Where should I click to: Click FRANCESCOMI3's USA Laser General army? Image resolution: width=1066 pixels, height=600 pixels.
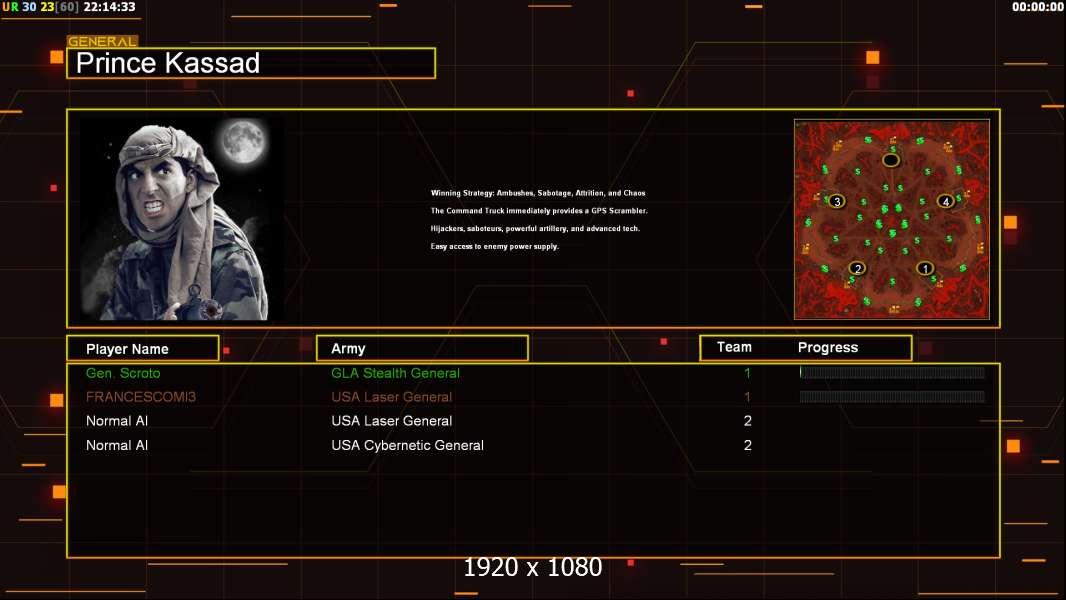[392, 397]
